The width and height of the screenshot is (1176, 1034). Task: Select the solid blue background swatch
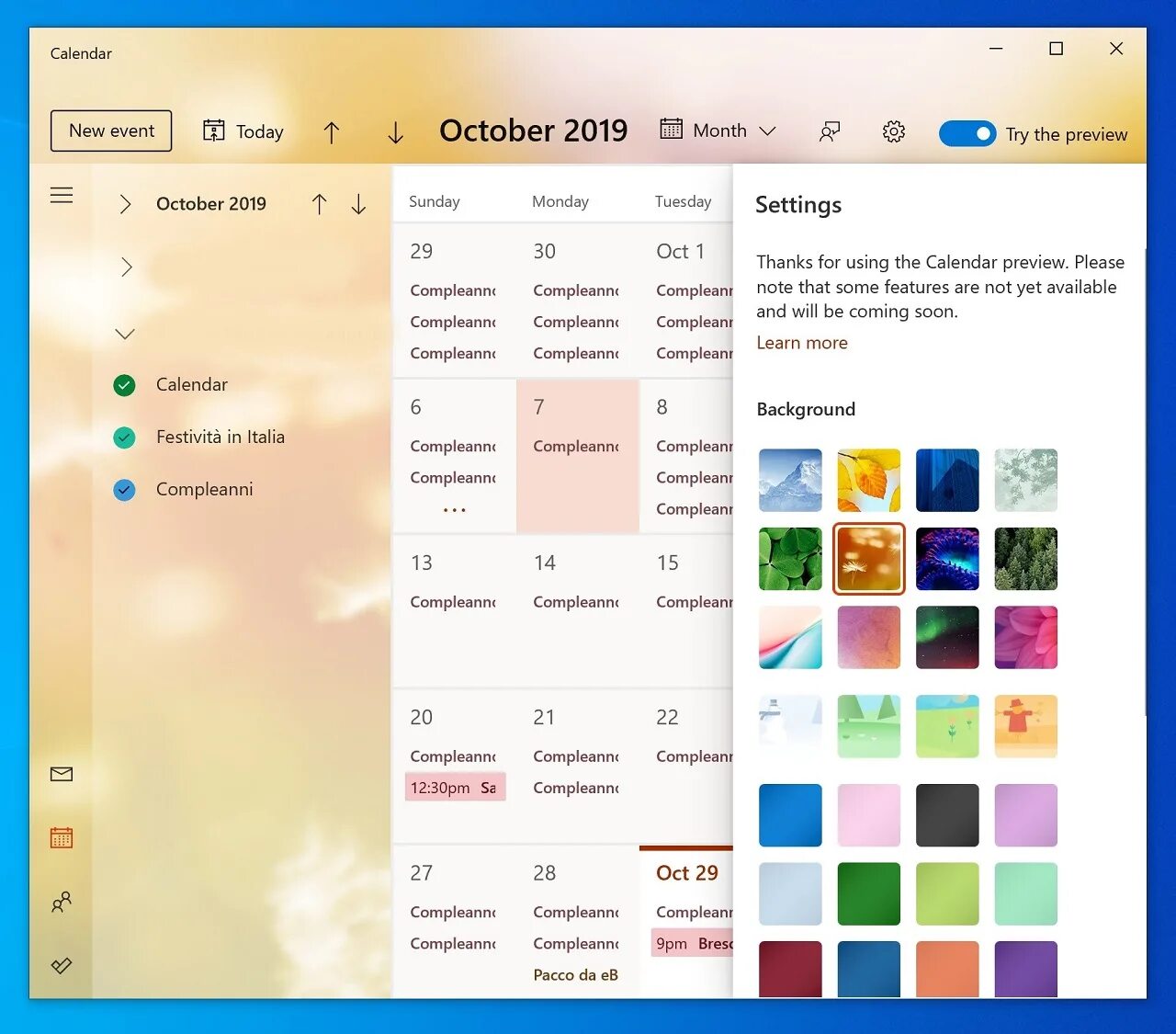[789, 814]
